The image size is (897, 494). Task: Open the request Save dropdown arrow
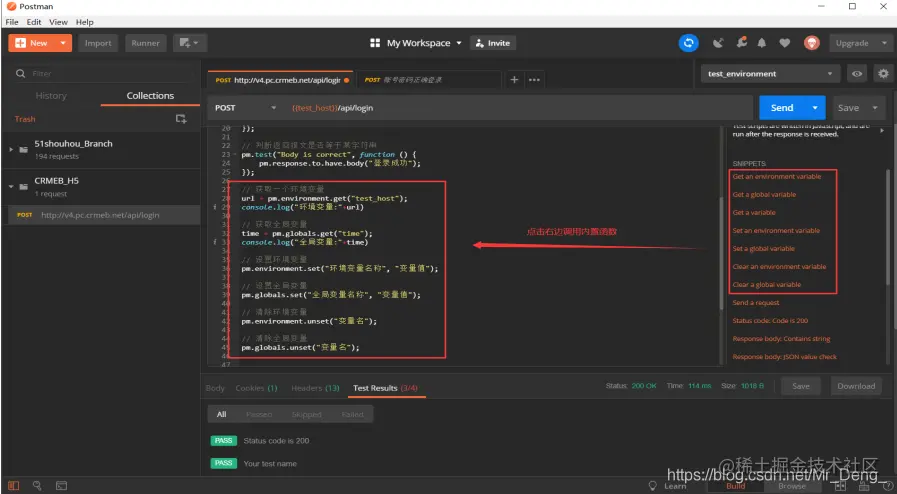click(x=875, y=107)
